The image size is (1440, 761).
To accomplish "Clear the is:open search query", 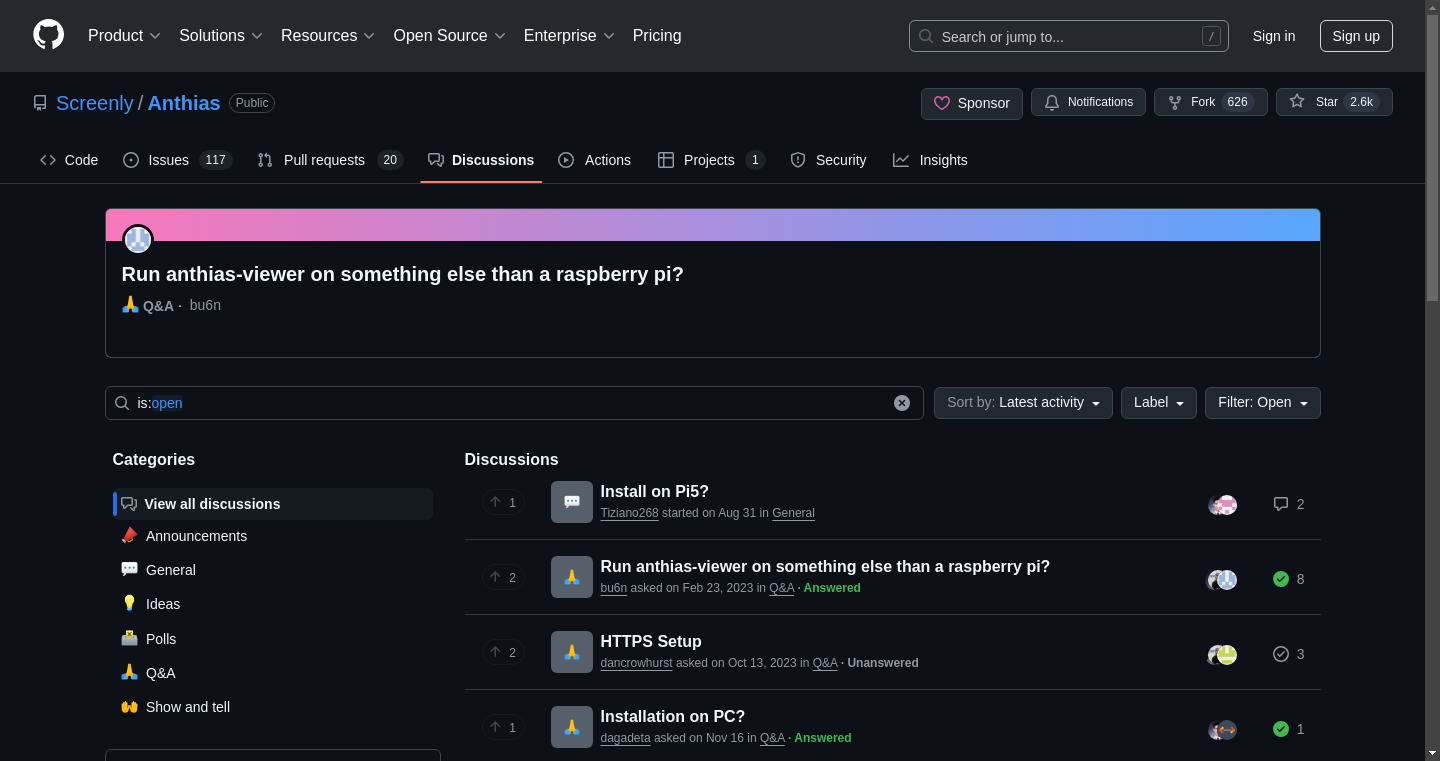I will tap(902, 403).
